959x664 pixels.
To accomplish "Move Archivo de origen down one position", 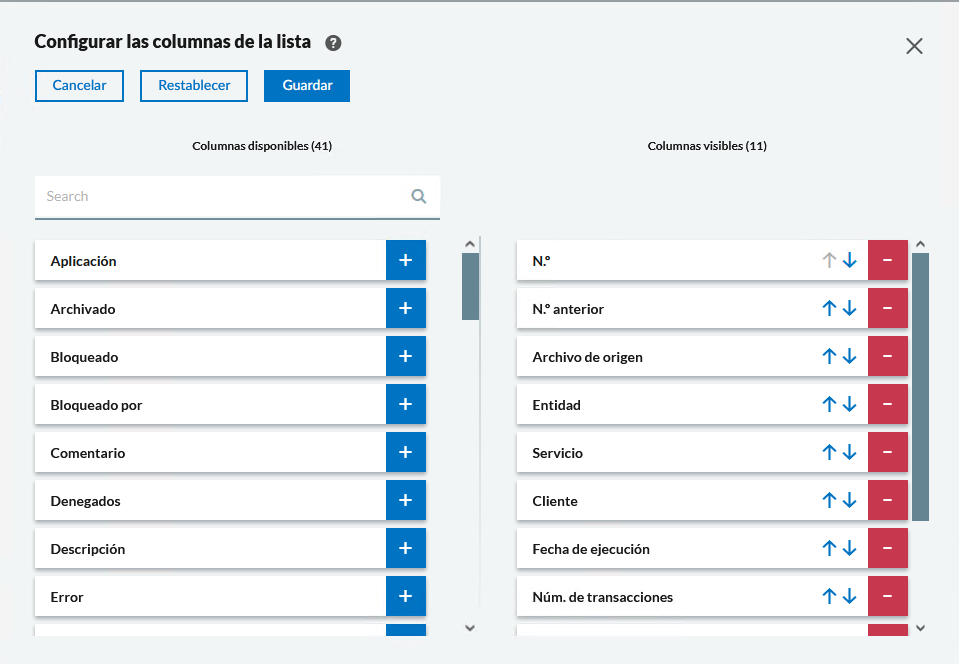I will (850, 356).
